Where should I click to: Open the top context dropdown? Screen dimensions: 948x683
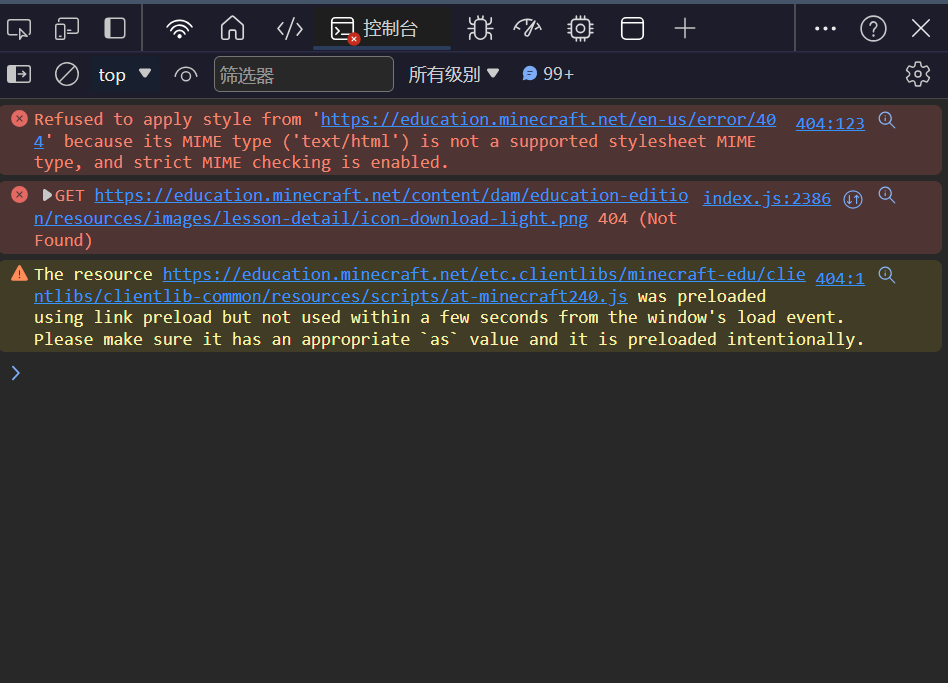125,74
